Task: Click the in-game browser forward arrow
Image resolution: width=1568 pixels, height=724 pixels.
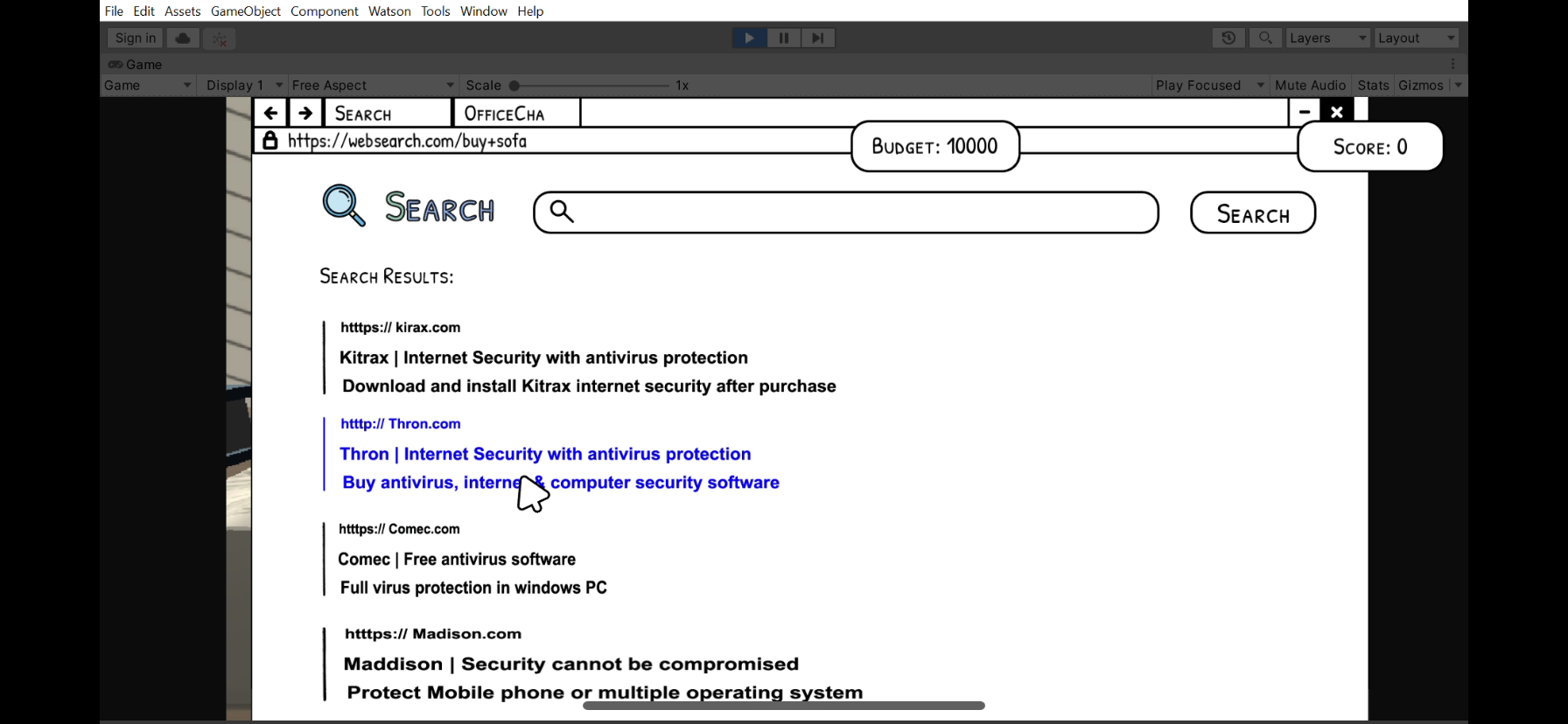Action: click(x=305, y=113)
